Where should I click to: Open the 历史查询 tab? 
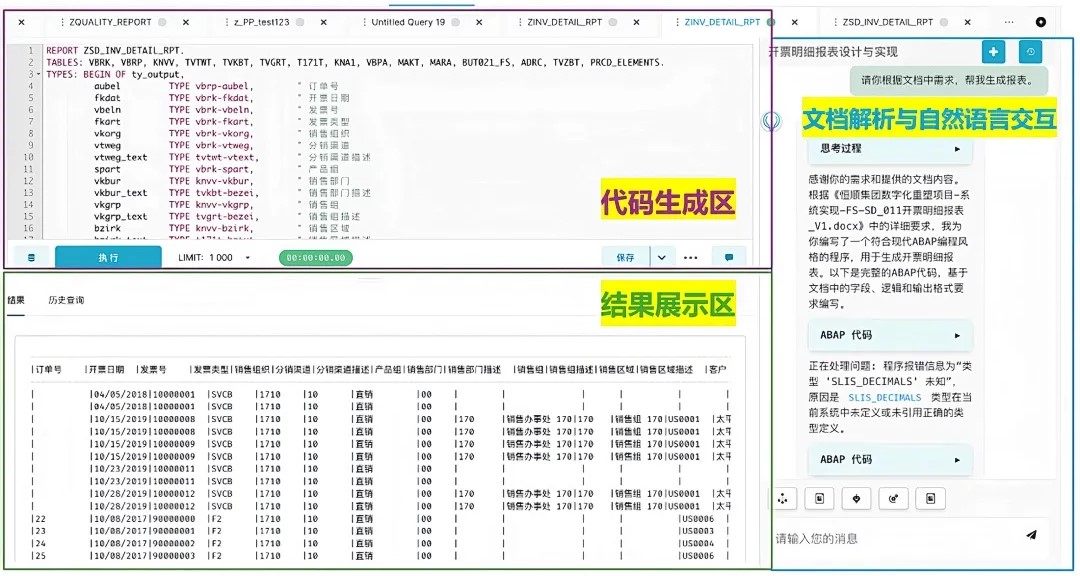coord(66,300)
